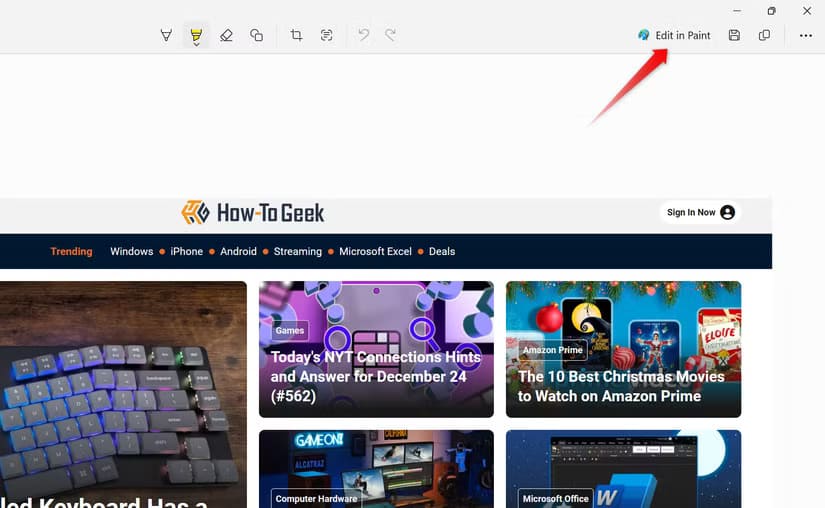The image size is (825, 508).
Task: Open the Trending nav label
Action: click(72, 251)
